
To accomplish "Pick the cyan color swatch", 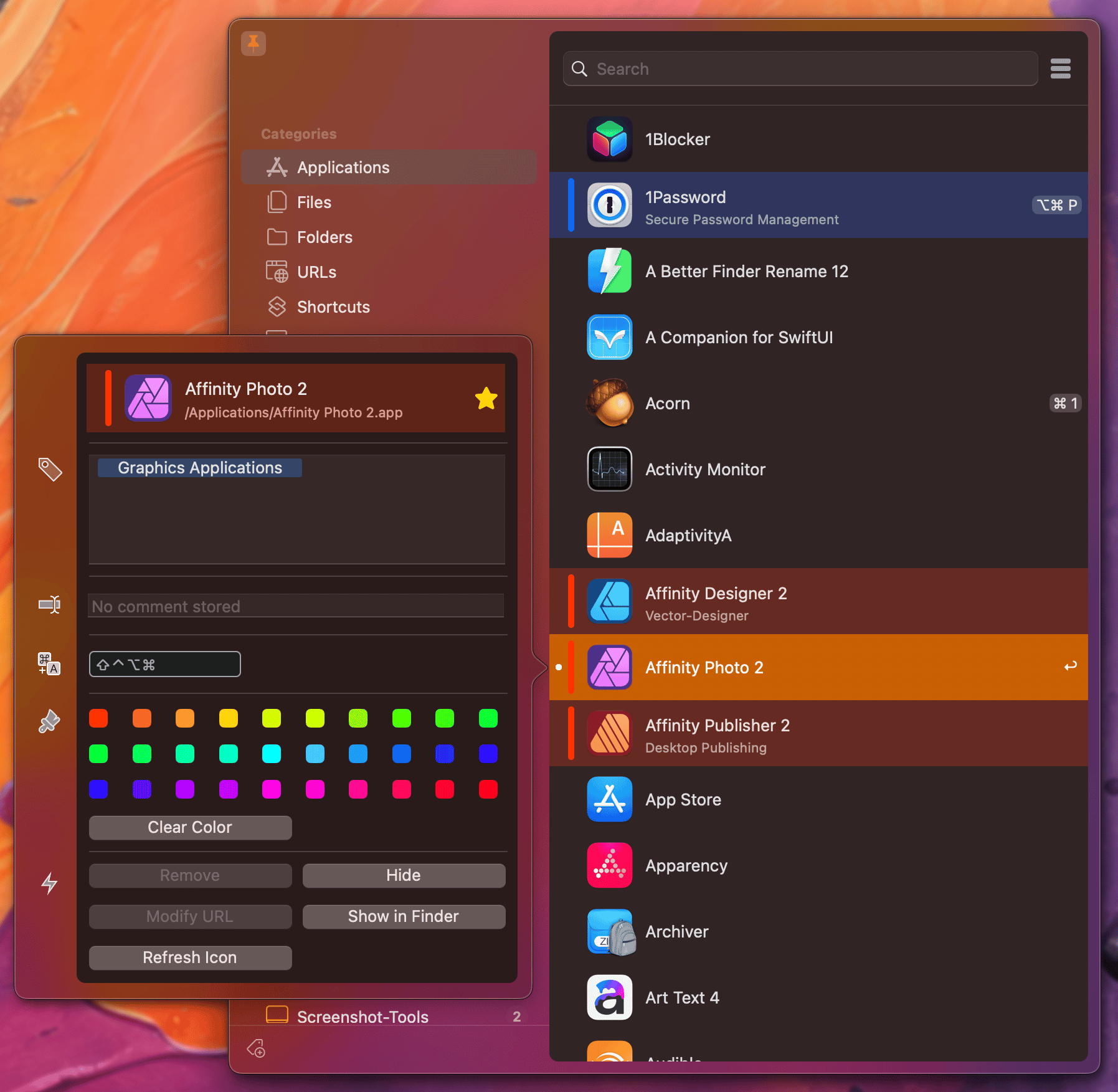I will coord(272,754).
